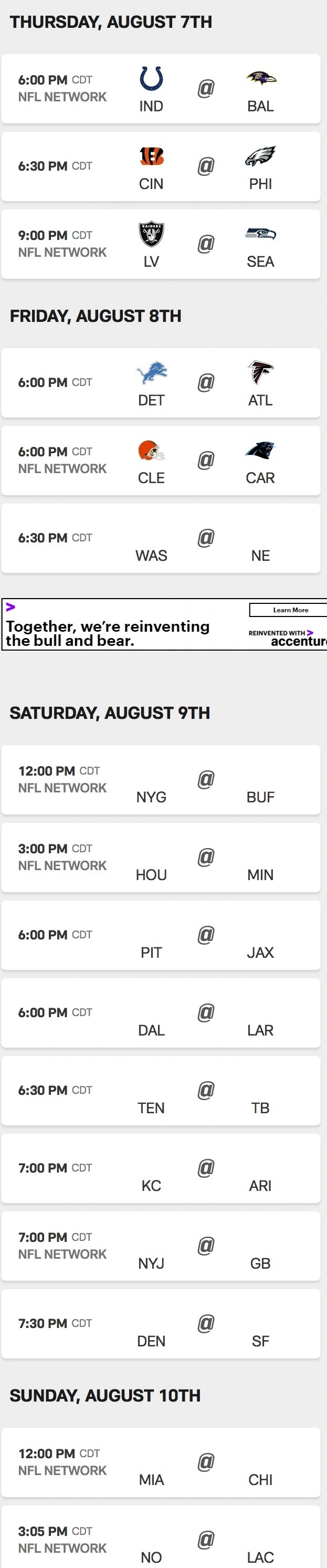Click the Carolina Panthers logo

tap(261, 451)
